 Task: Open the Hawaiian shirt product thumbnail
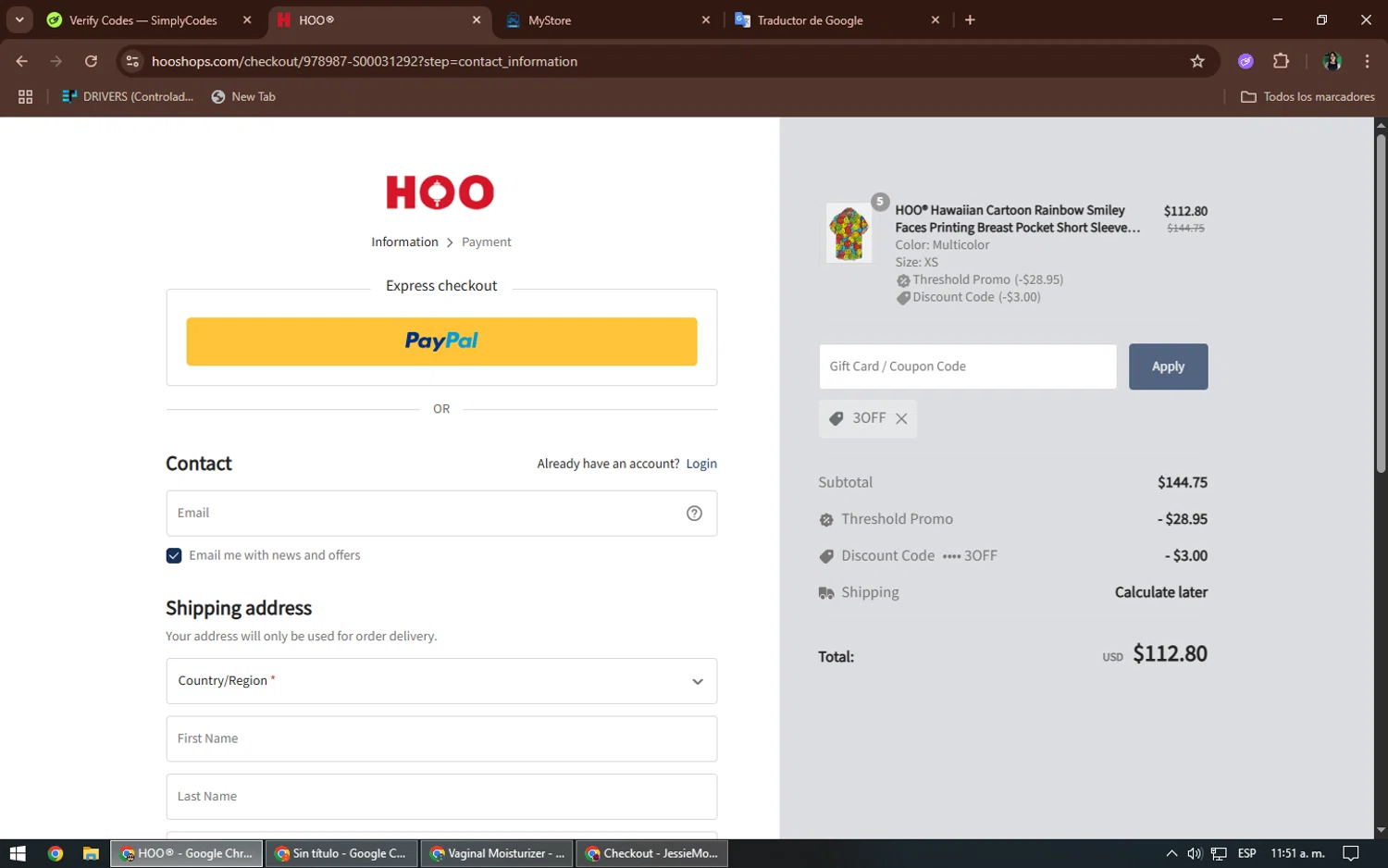pos(849,233)
